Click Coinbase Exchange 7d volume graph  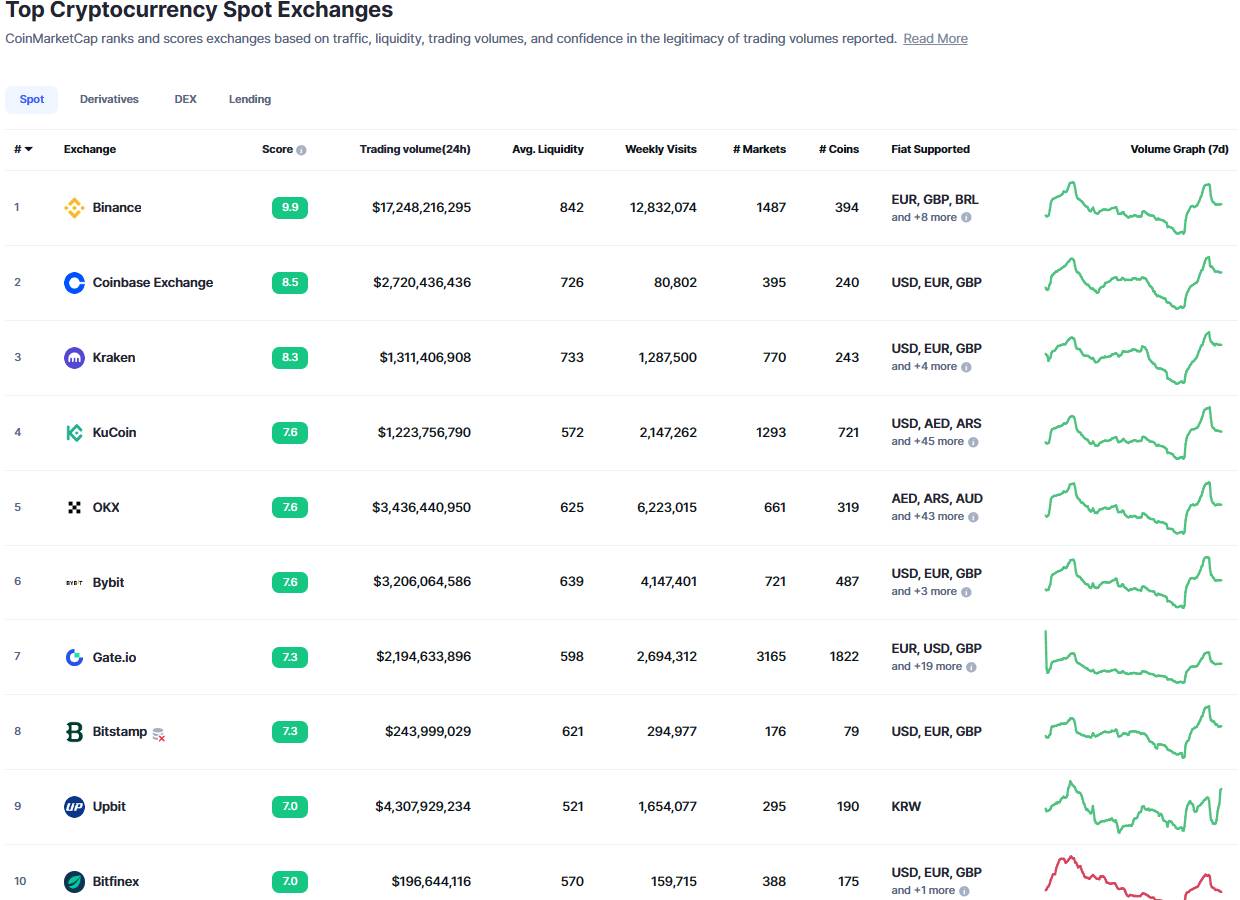[1134, 283]
